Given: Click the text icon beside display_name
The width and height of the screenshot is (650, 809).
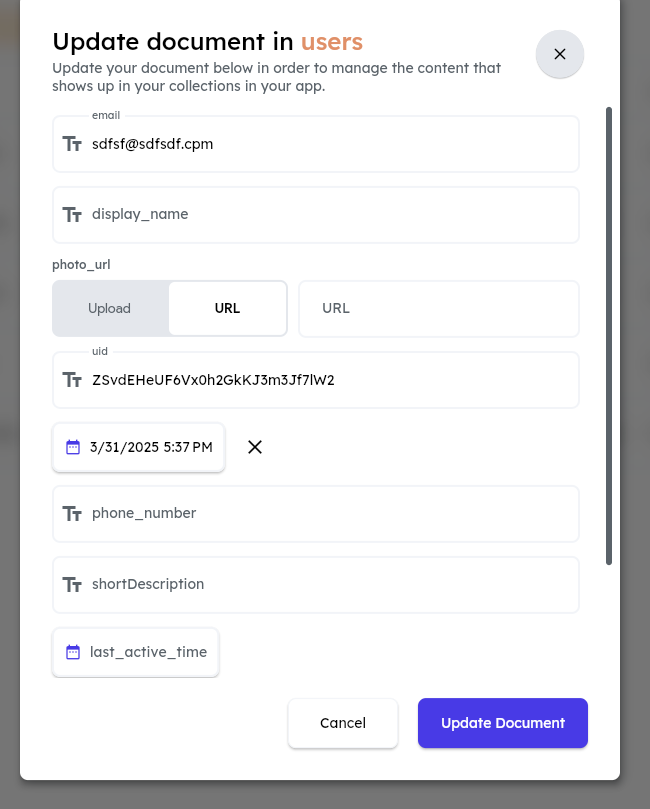Looking at the screenshot, I should coord(72,215).
